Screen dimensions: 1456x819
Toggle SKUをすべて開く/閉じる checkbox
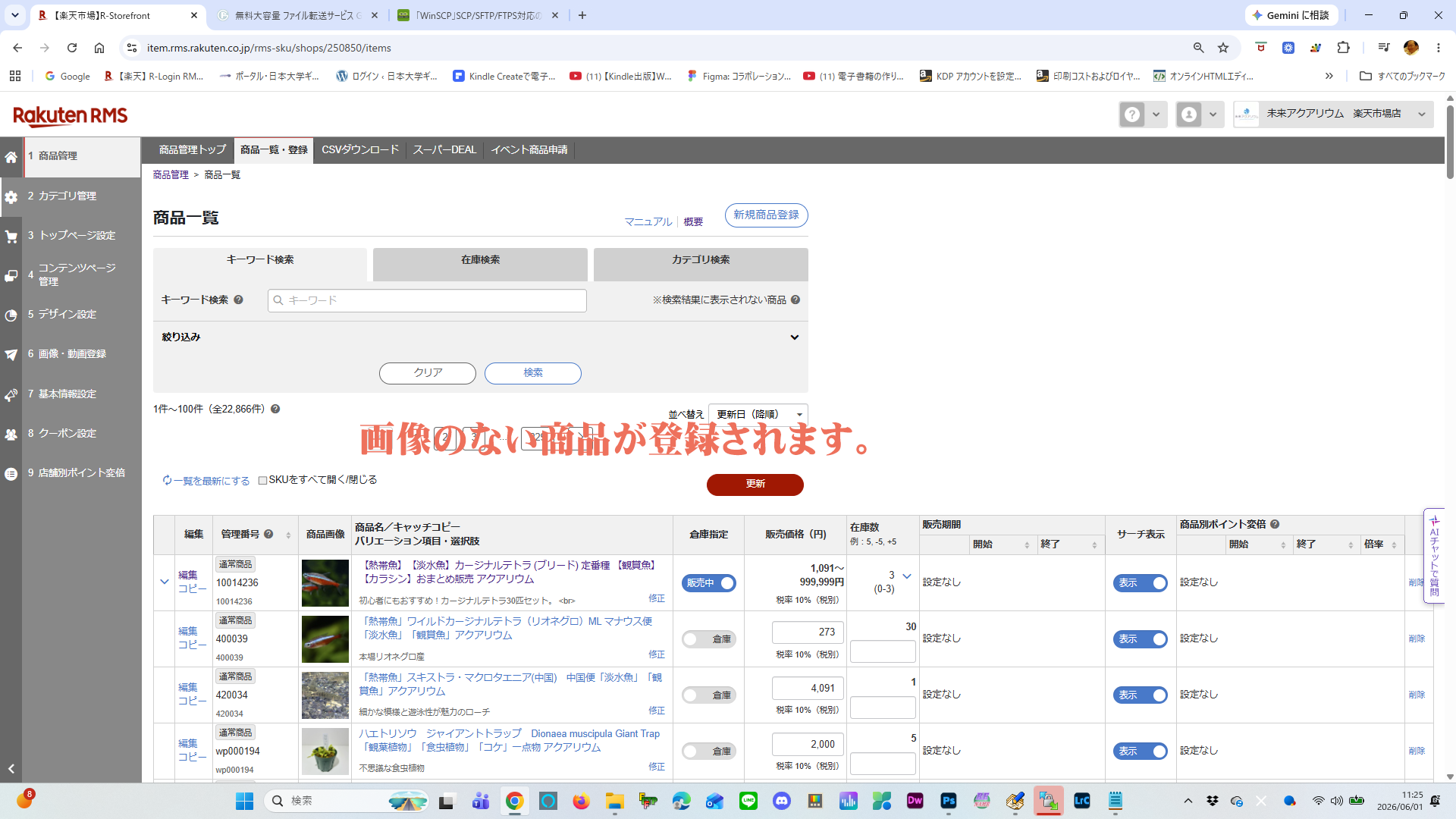263,480
